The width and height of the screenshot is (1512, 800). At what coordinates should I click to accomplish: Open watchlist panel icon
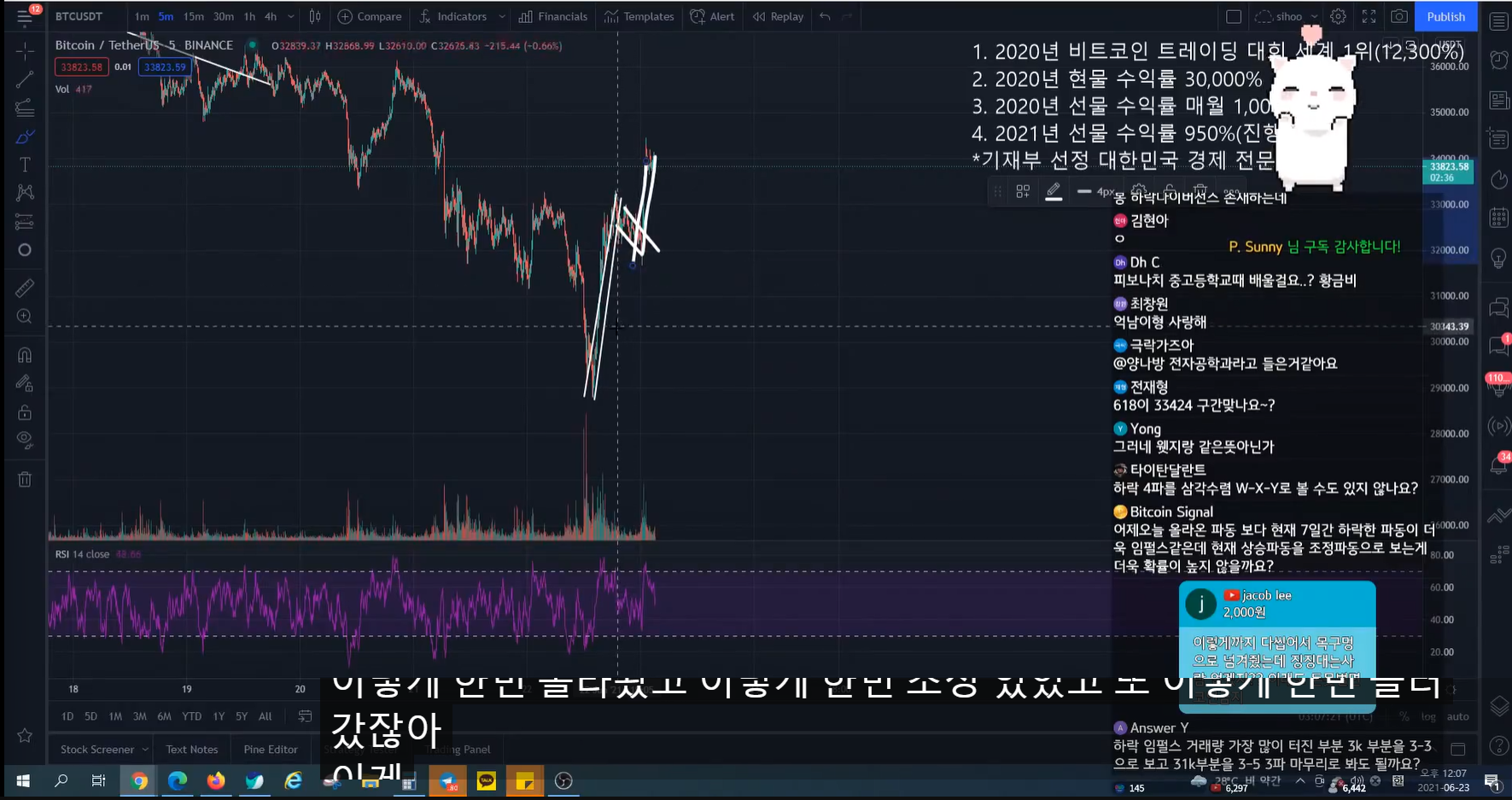(1498, 20)
